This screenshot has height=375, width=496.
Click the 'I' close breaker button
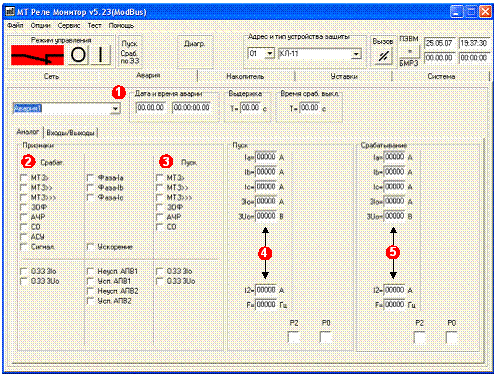tap(101, 55)
